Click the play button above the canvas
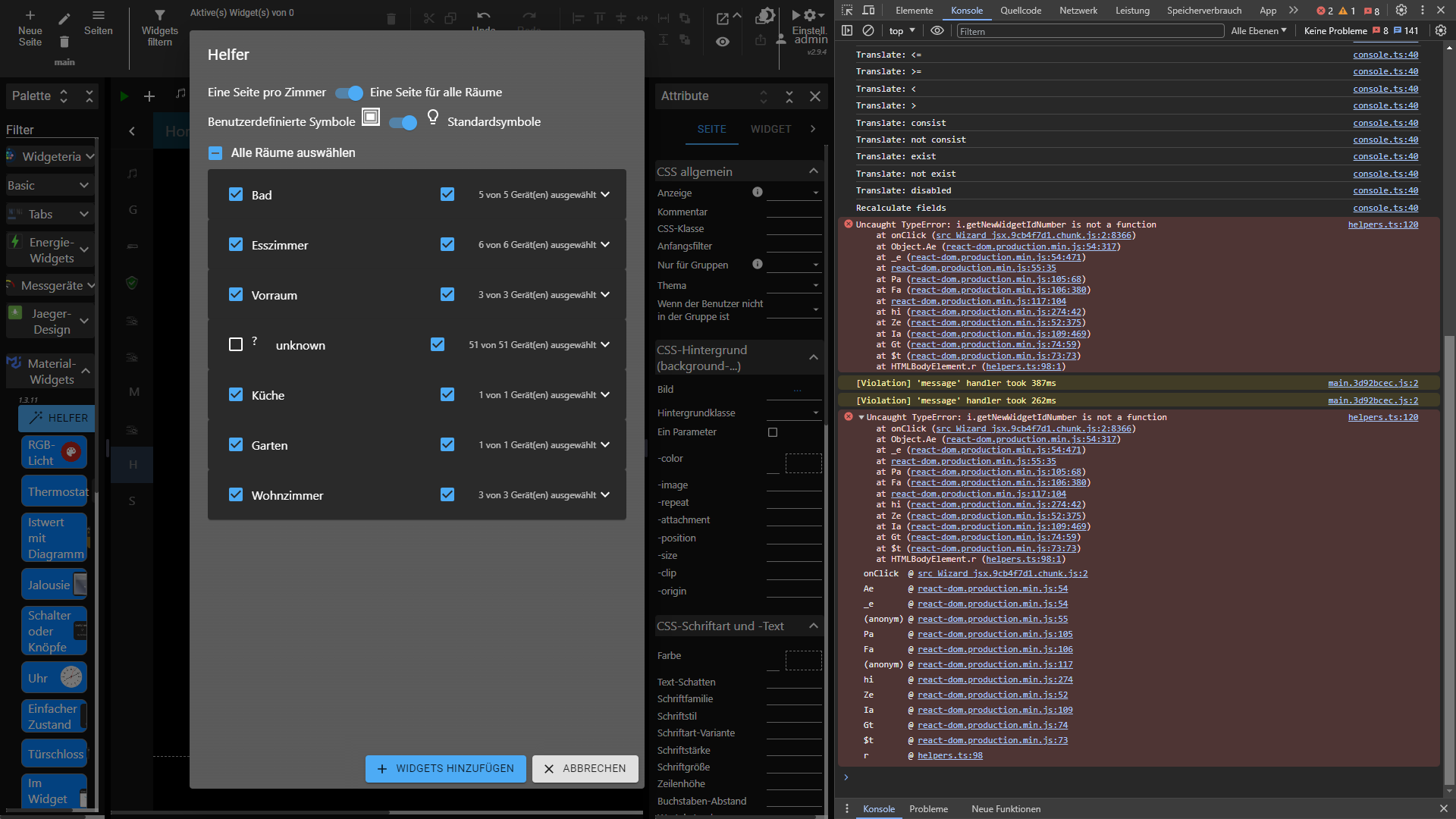 pyautogui.click(x=124, y=96)
